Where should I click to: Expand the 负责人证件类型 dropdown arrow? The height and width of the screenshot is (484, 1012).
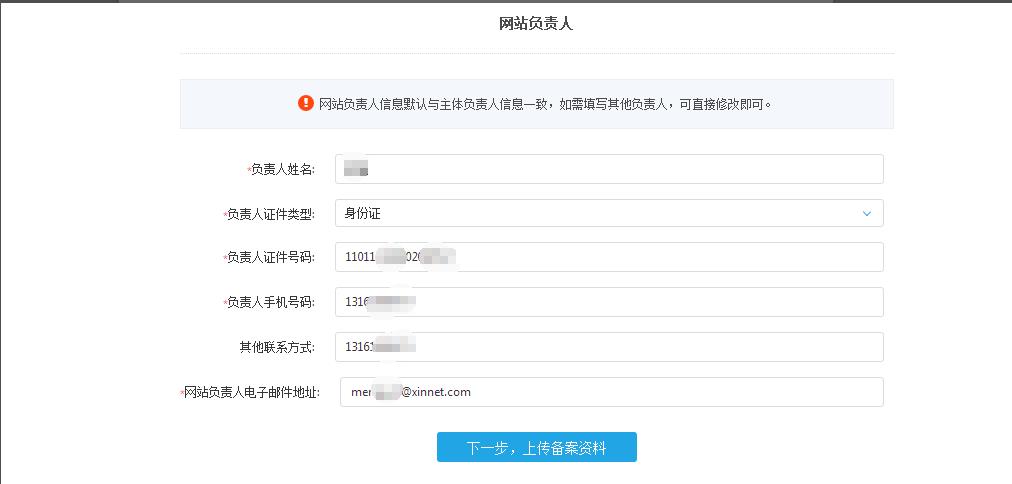point(866,213)
